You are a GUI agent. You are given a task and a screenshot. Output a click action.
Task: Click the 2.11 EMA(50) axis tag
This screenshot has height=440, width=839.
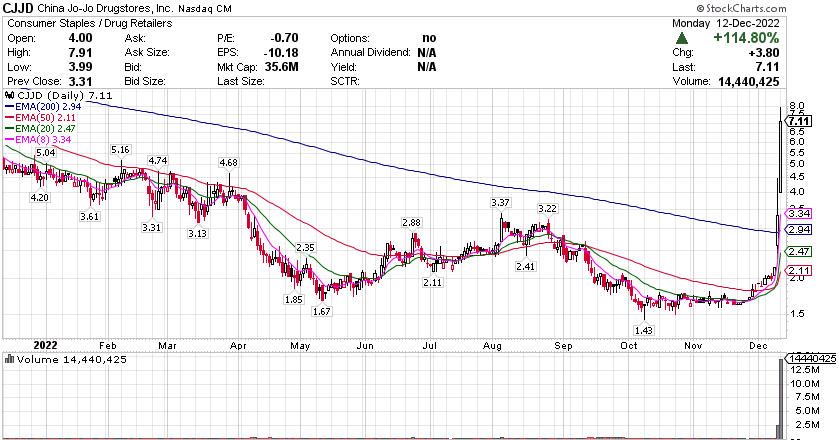click(x=799, y=270)
